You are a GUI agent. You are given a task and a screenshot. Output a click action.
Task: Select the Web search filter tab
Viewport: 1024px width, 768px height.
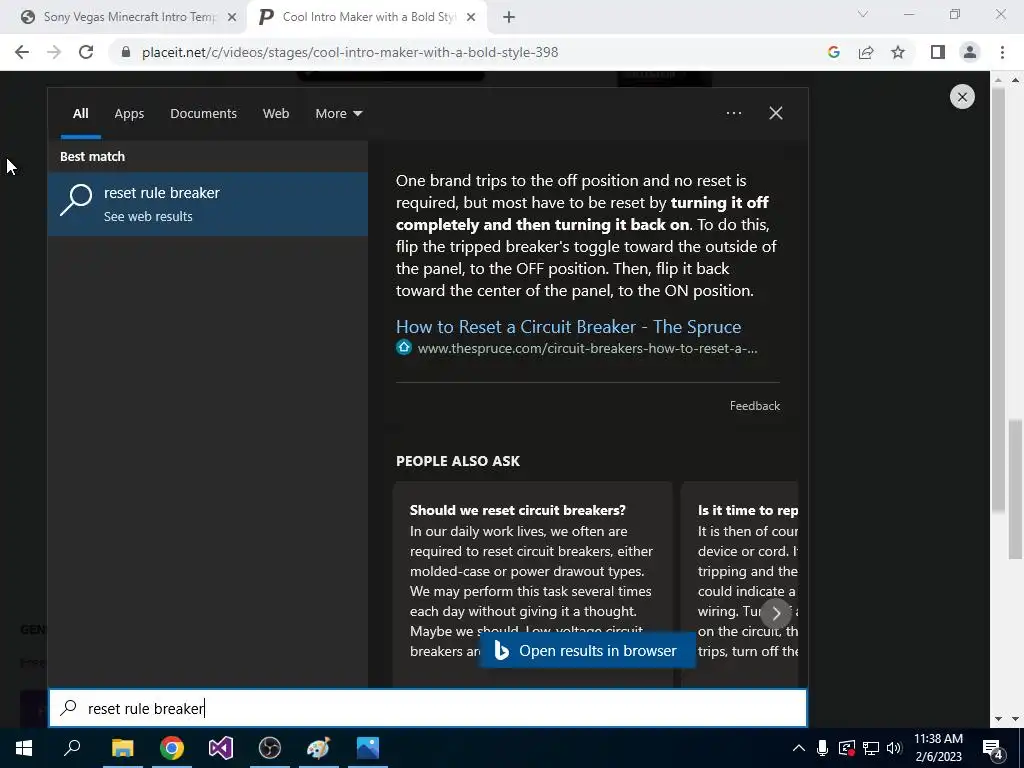[276, 114]
